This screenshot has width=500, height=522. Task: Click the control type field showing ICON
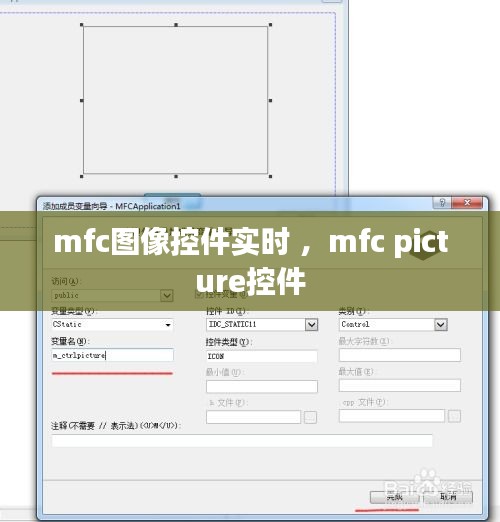[262, 356]
